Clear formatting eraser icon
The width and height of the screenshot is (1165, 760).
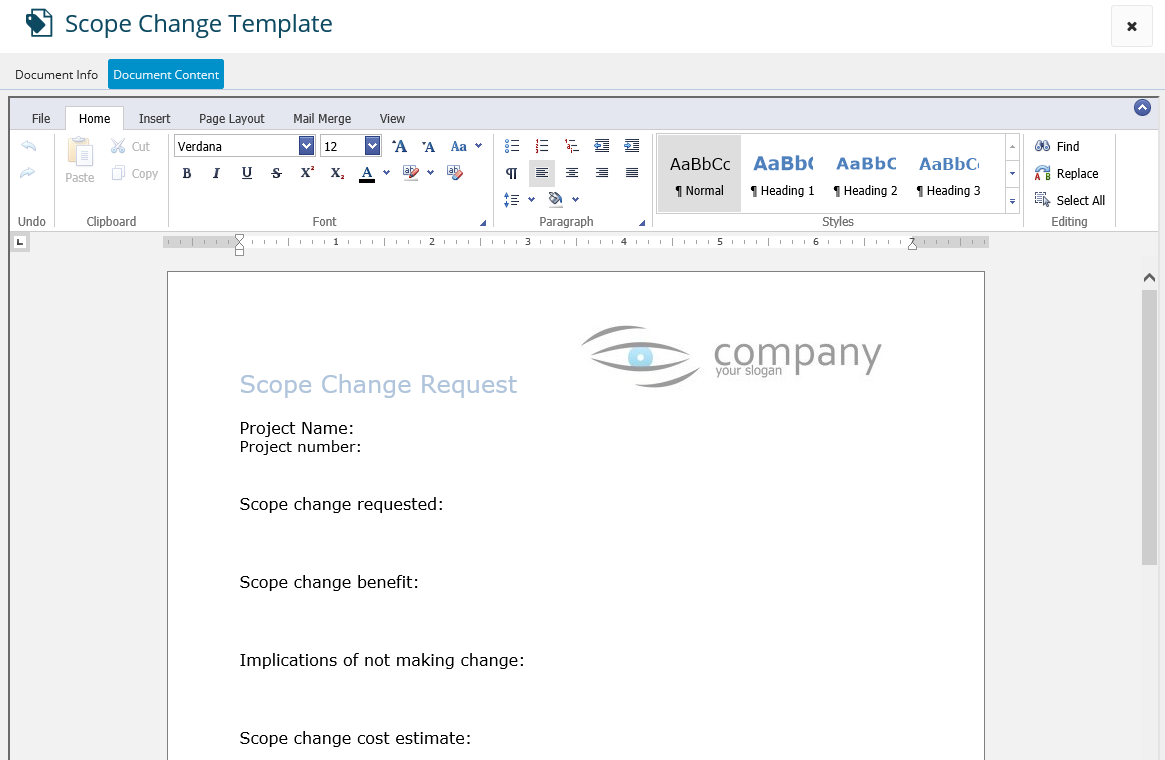coord(455,173)
